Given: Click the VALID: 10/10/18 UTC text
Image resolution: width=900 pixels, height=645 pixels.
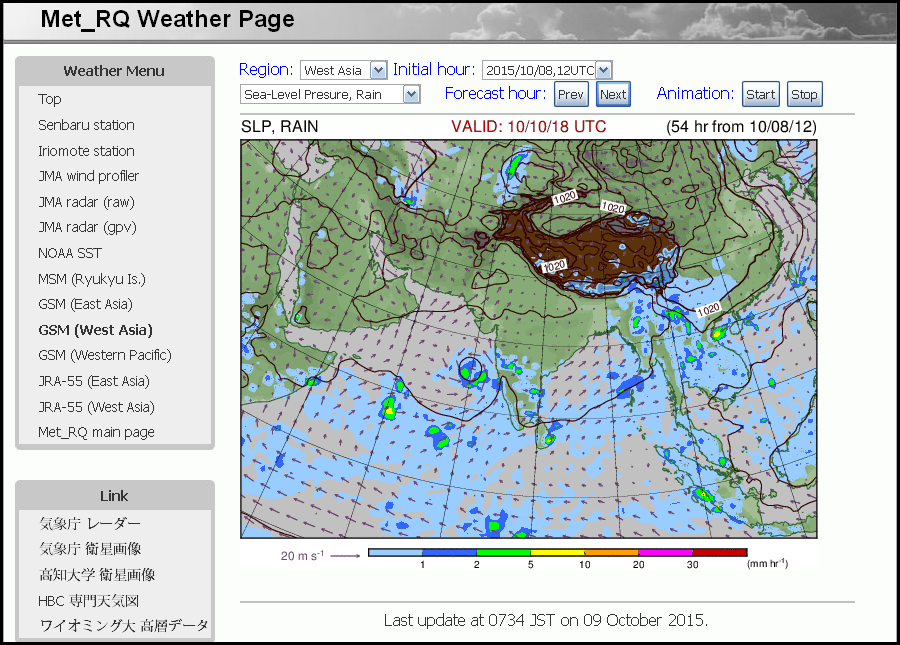Looking at the screenshot, I should pos(529,127).
